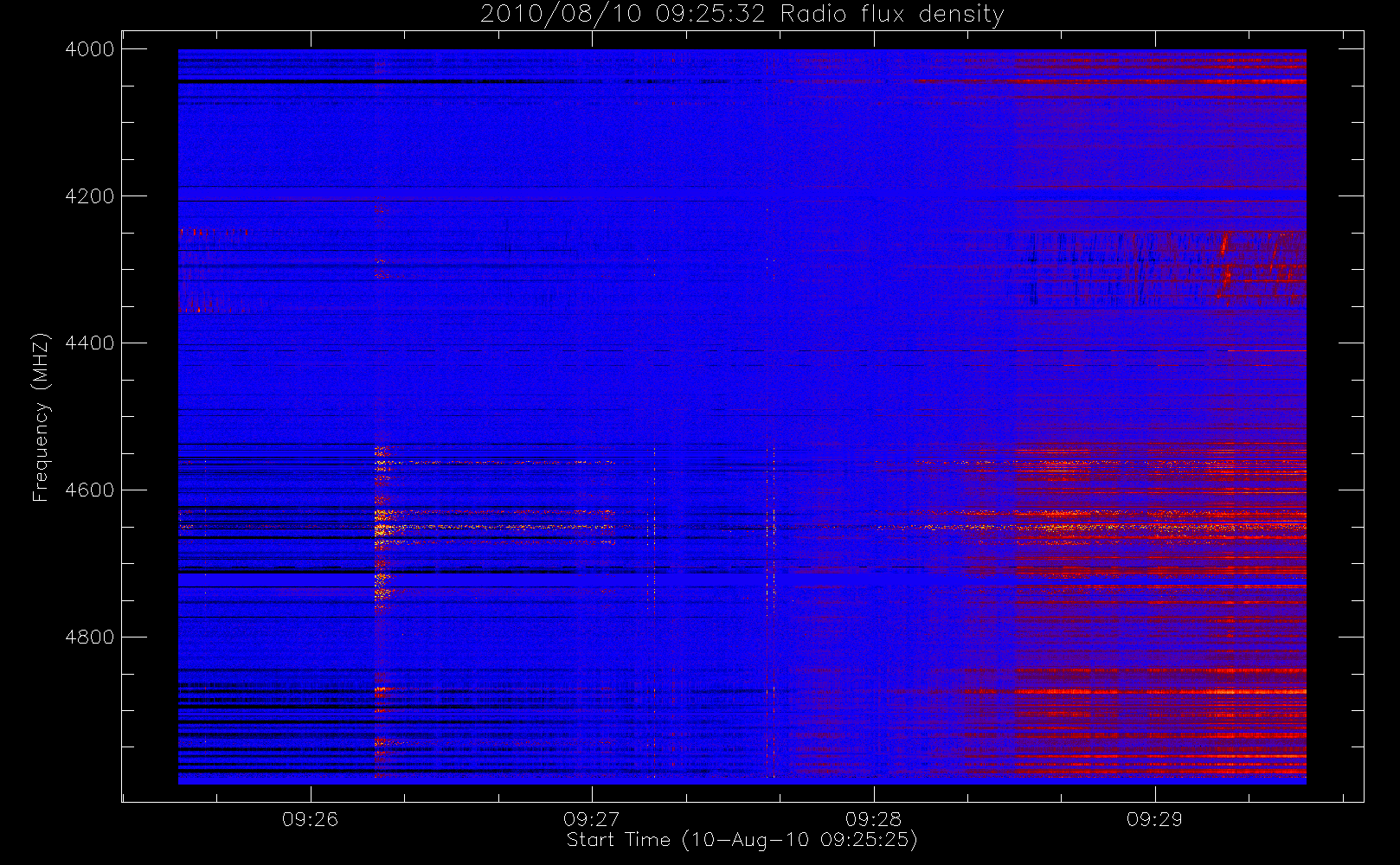The image size is (1400, 865).
Task: Click the 'Frequency (MHZ)' axis label
Action: 40,417
